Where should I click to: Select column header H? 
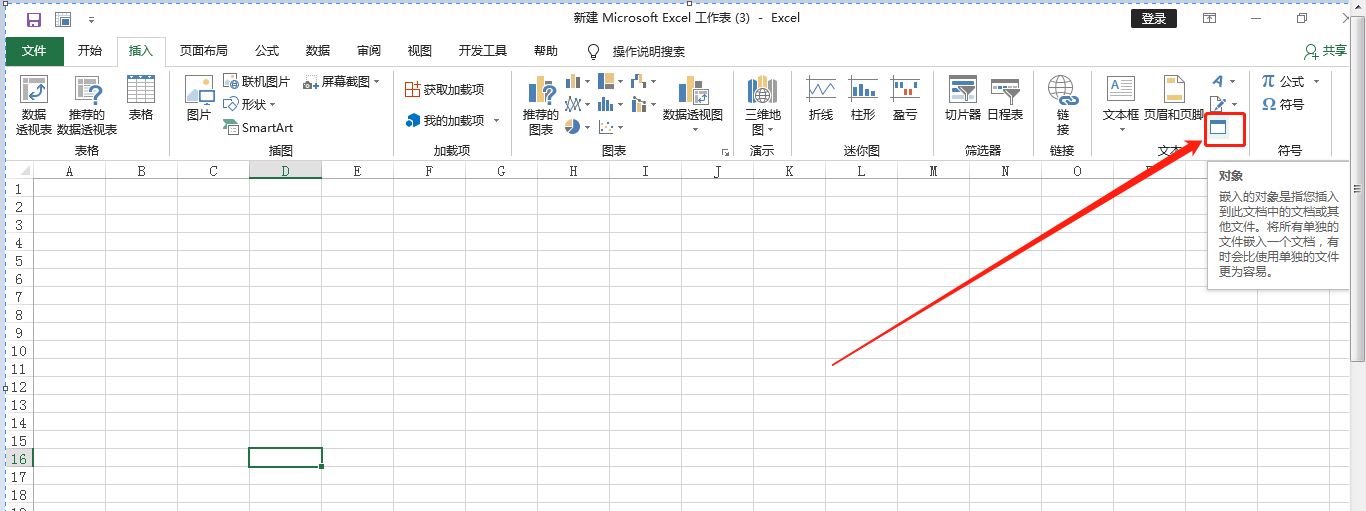(573, 171)
